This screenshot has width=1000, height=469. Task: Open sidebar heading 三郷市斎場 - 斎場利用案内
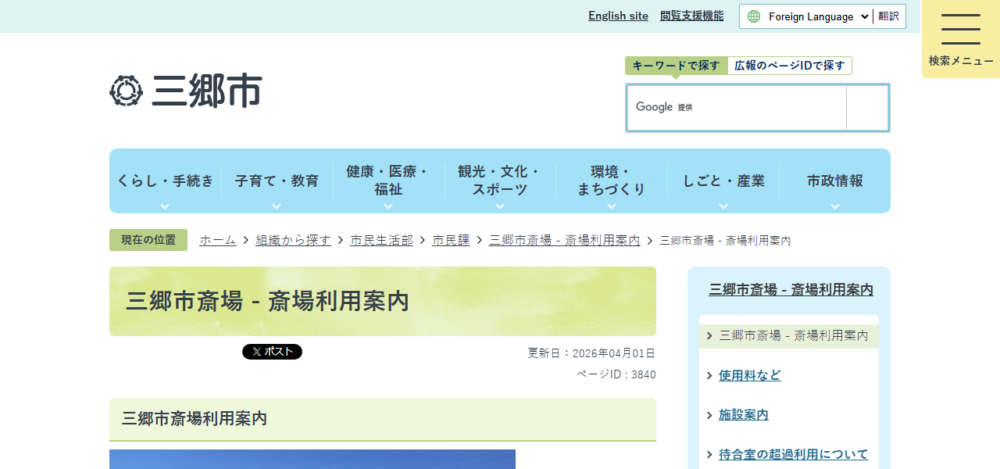(791, 290)
